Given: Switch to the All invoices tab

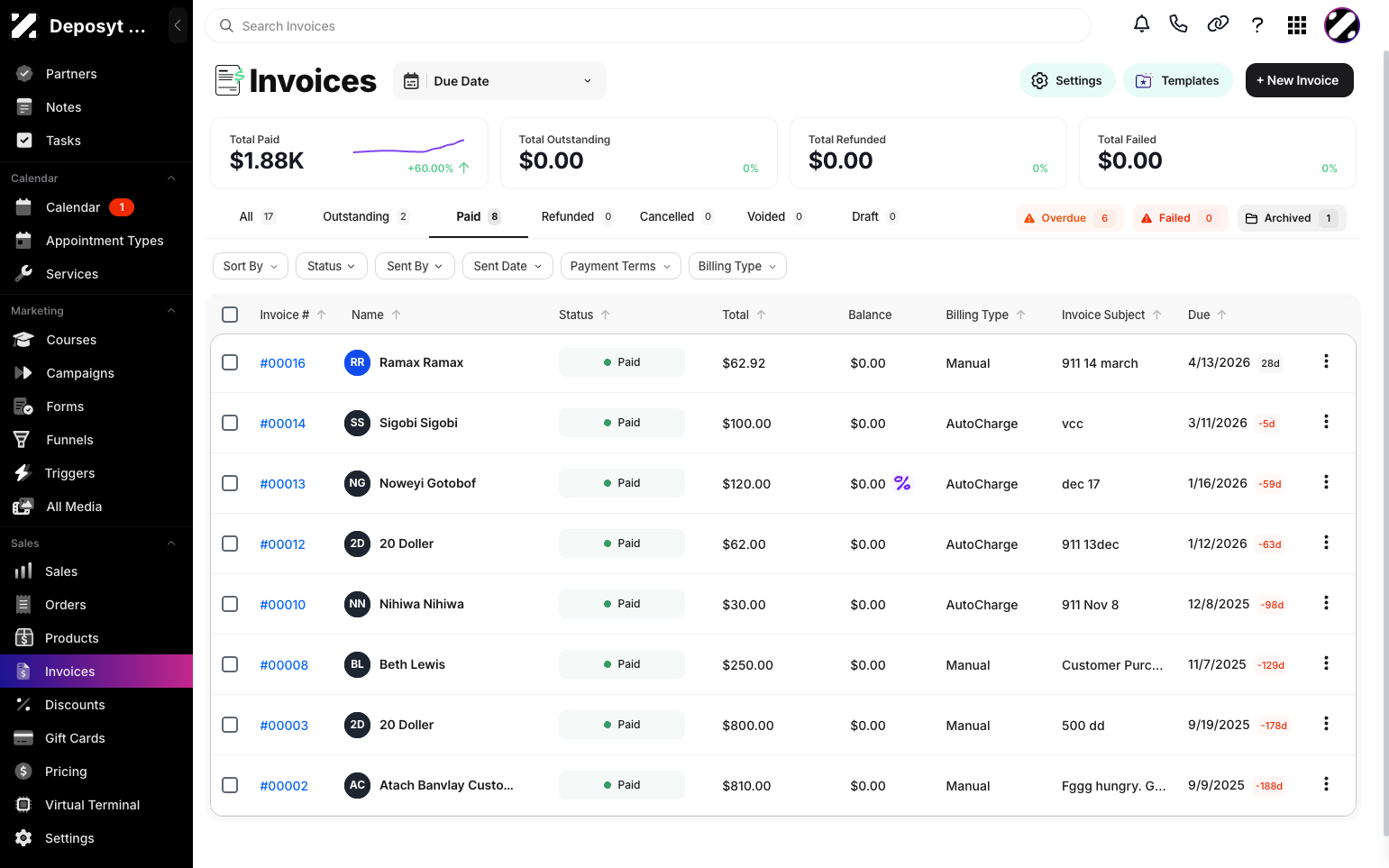Looking at the screenshot, I should coord(257,216).
